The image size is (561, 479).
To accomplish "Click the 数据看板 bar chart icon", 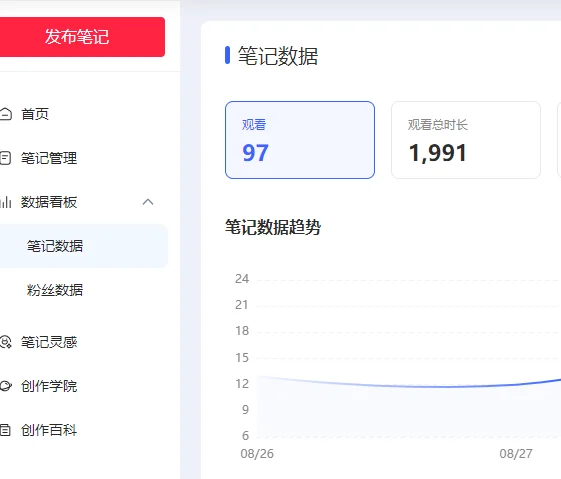I will tap(6, 202).
